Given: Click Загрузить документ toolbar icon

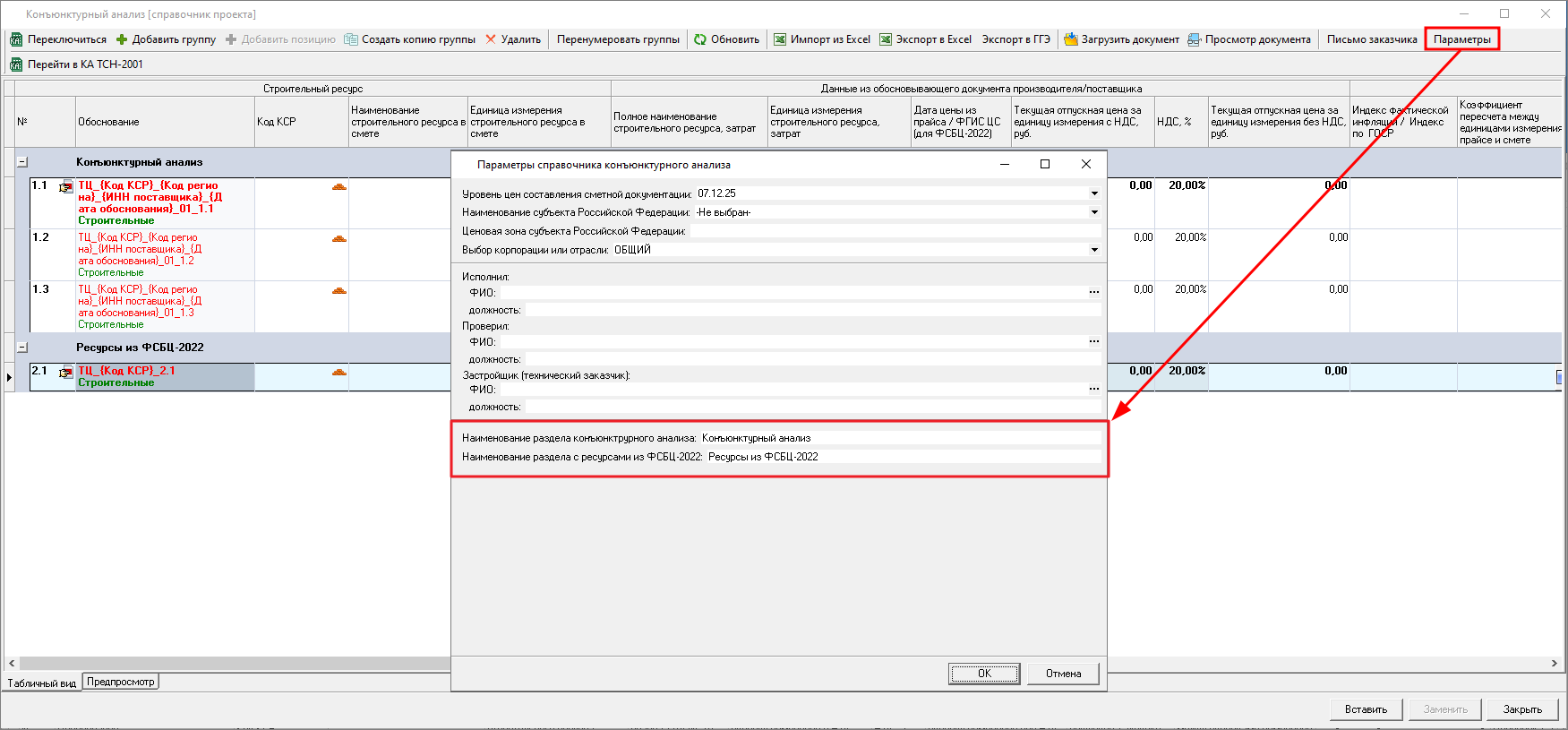Looking at the screenshot, I should click(x=1071, y=39).
